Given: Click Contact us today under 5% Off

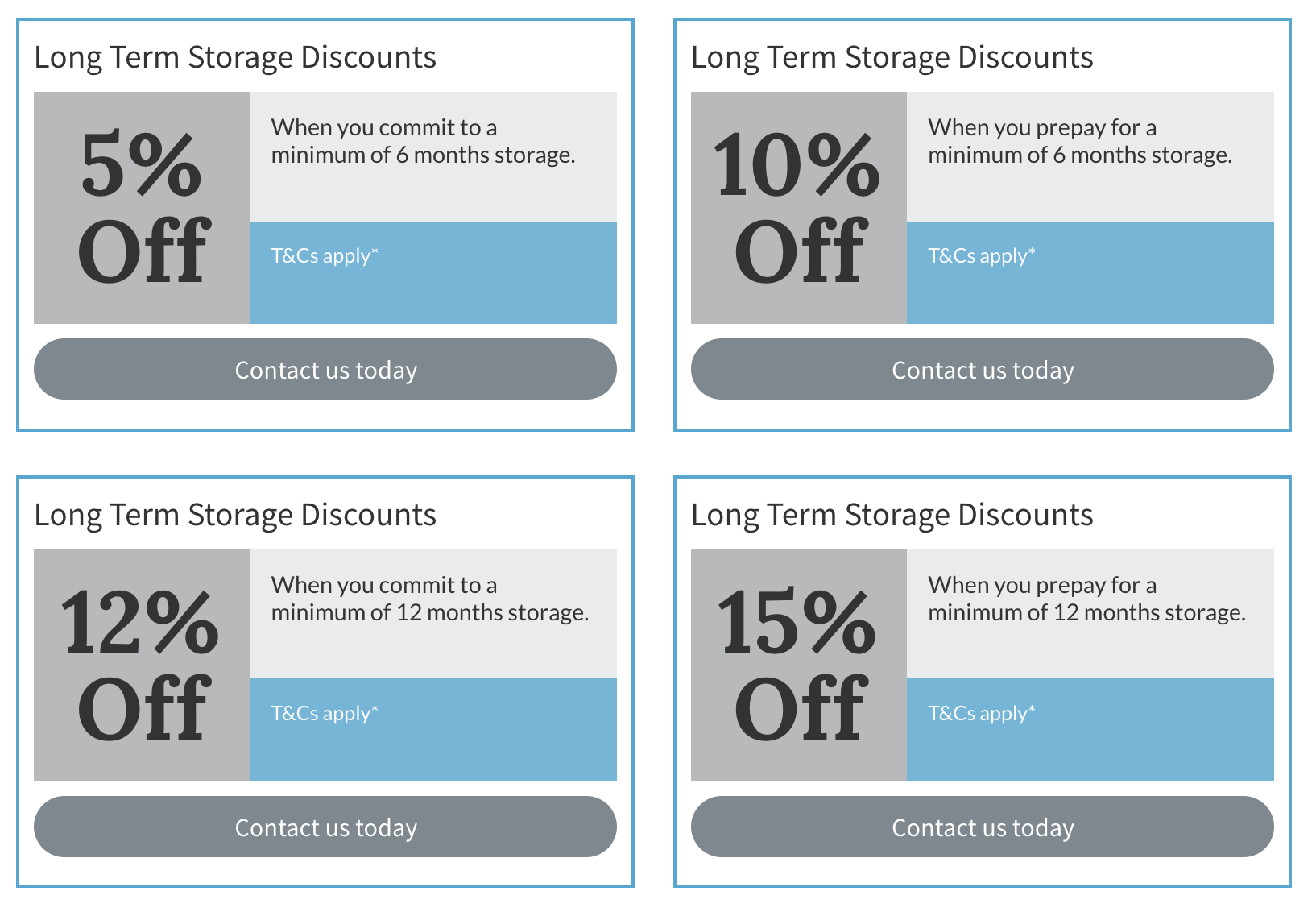Looking at the screenshot, I should (325, 369).
